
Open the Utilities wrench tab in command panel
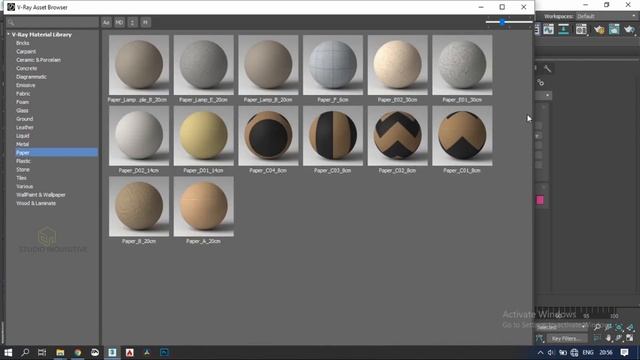click(547, 69)
